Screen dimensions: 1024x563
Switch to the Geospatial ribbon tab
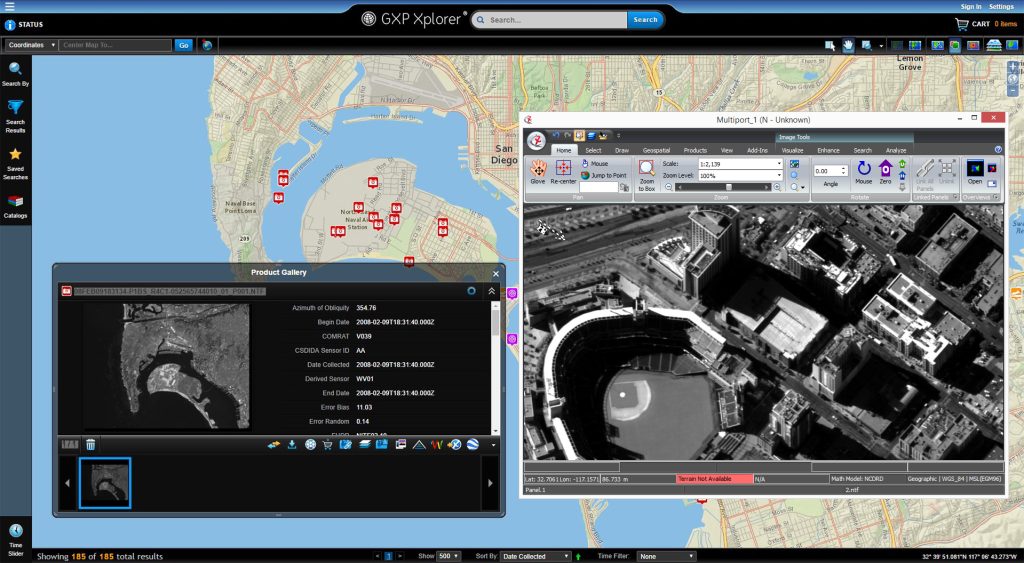(x=656, y=150)
